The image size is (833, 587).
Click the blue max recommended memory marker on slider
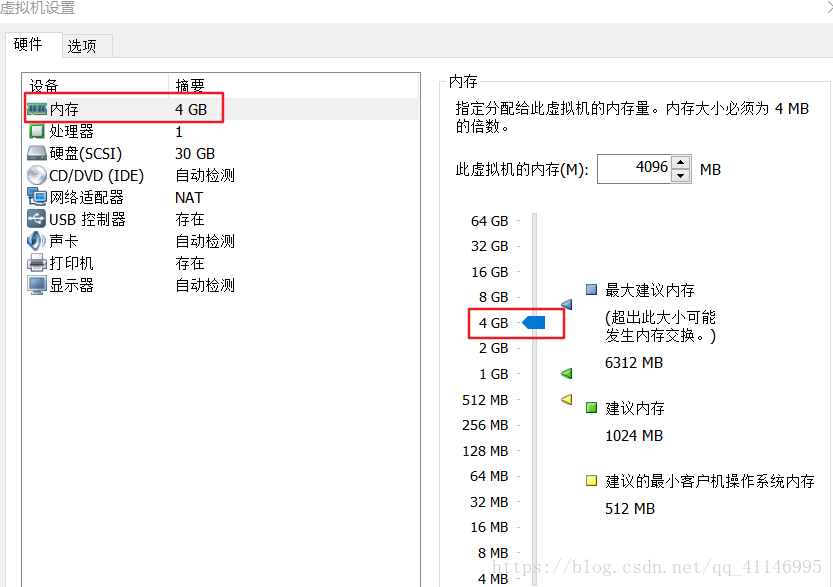pos(567,304)
